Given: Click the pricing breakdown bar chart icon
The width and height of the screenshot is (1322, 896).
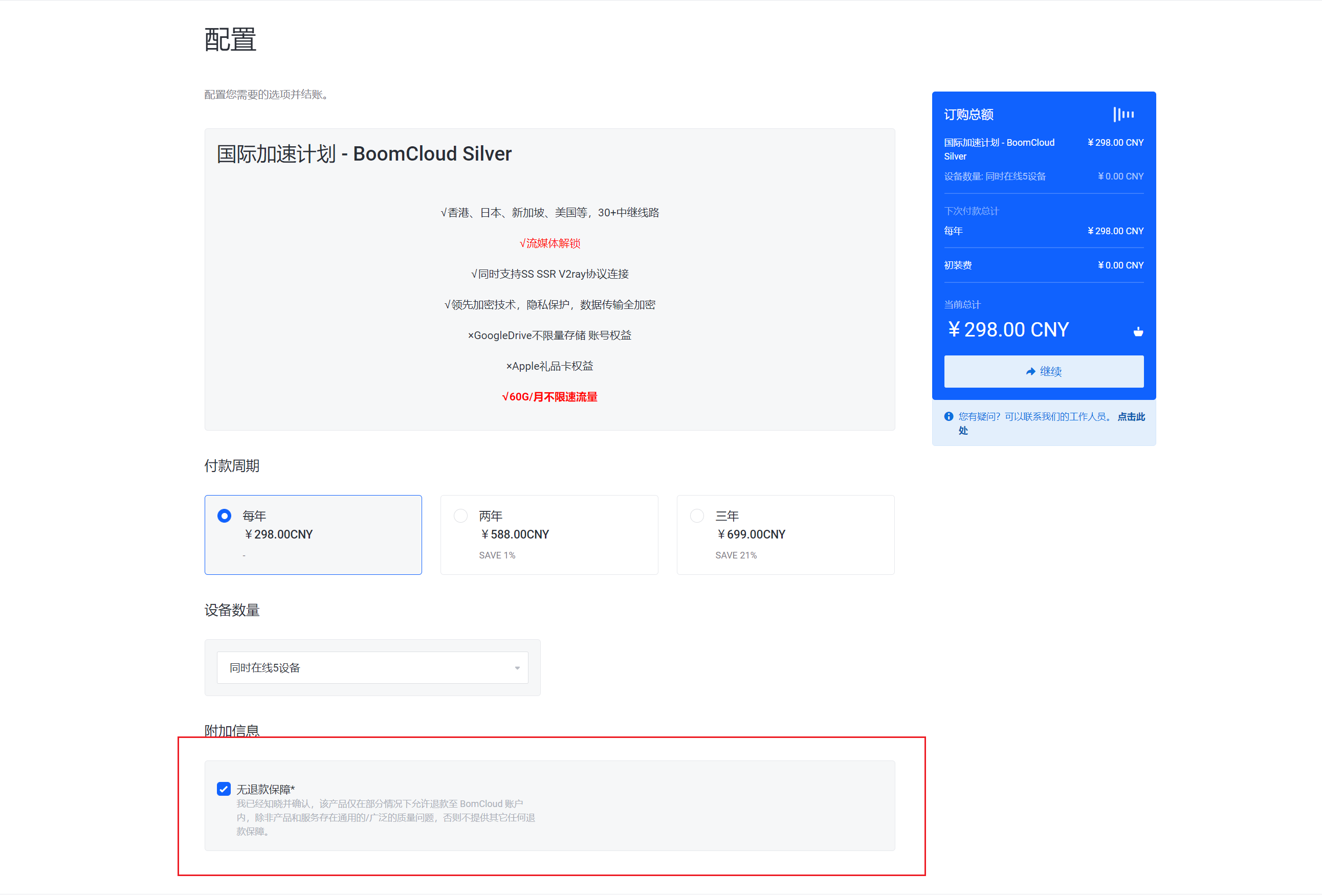Looking at the screenshot, I should tap(1123, 115).
